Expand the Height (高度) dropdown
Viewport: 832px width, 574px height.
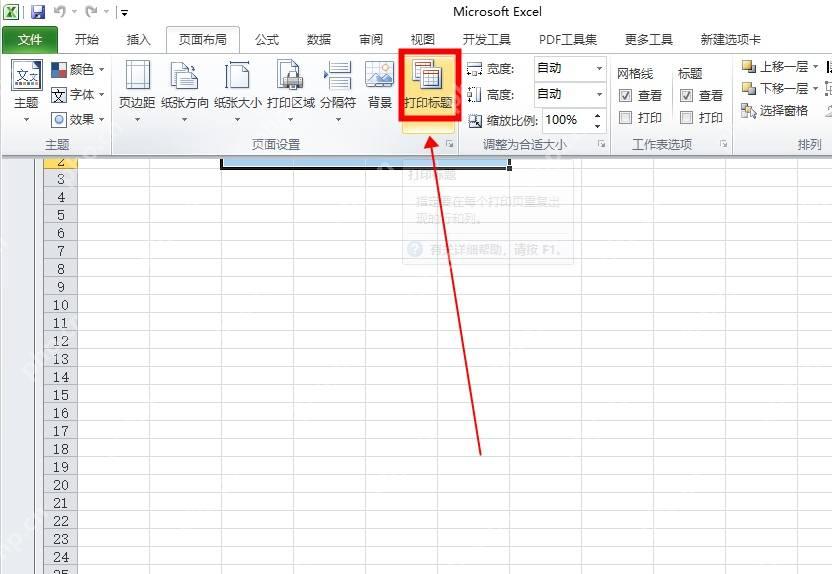tap(599, 94)
